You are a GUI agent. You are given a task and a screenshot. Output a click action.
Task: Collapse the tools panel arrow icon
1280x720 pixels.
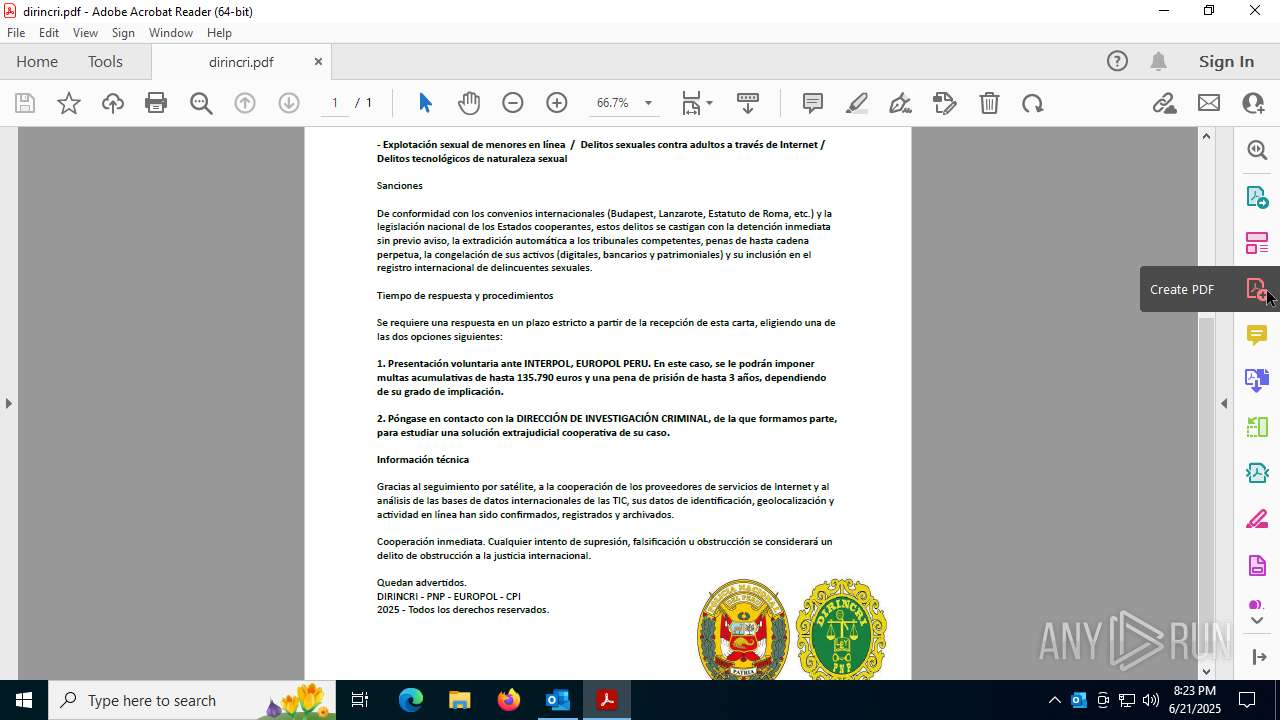coord(1257,657)
